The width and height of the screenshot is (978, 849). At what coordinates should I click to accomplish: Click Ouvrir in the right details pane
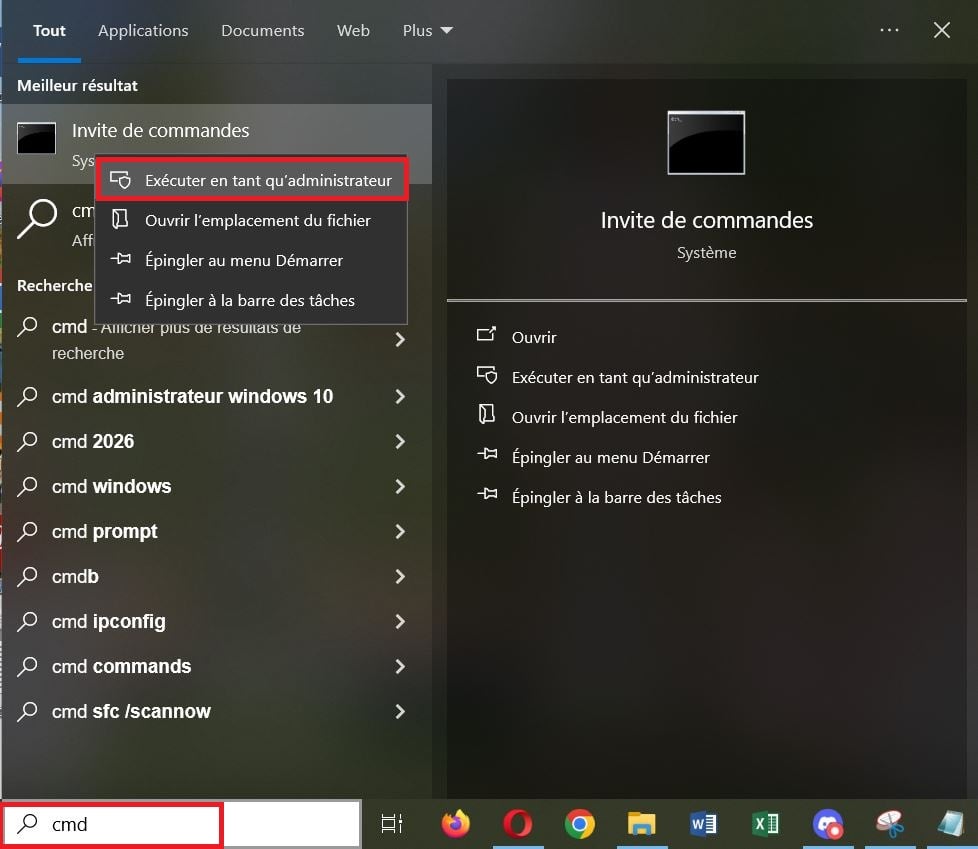pyautogui.click(x=534, y=337)
